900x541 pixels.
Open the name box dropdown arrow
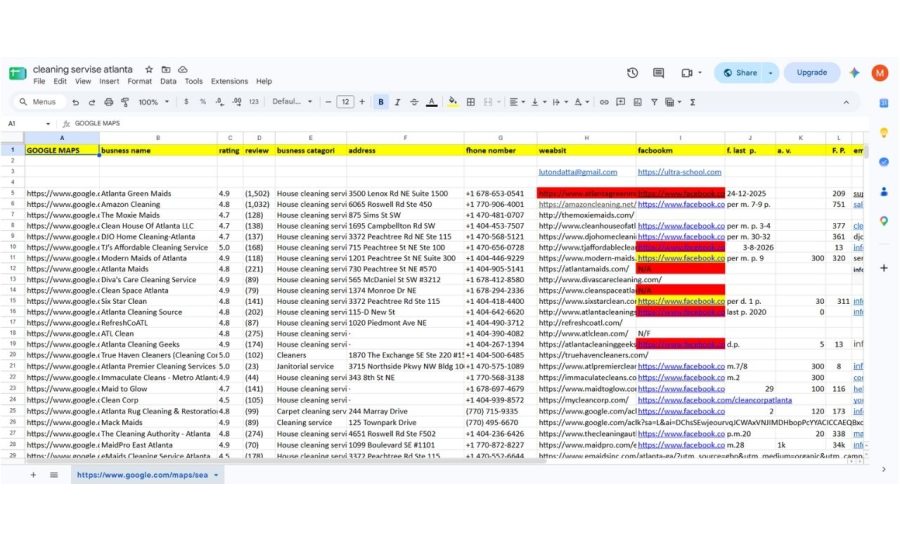[48, 124]
